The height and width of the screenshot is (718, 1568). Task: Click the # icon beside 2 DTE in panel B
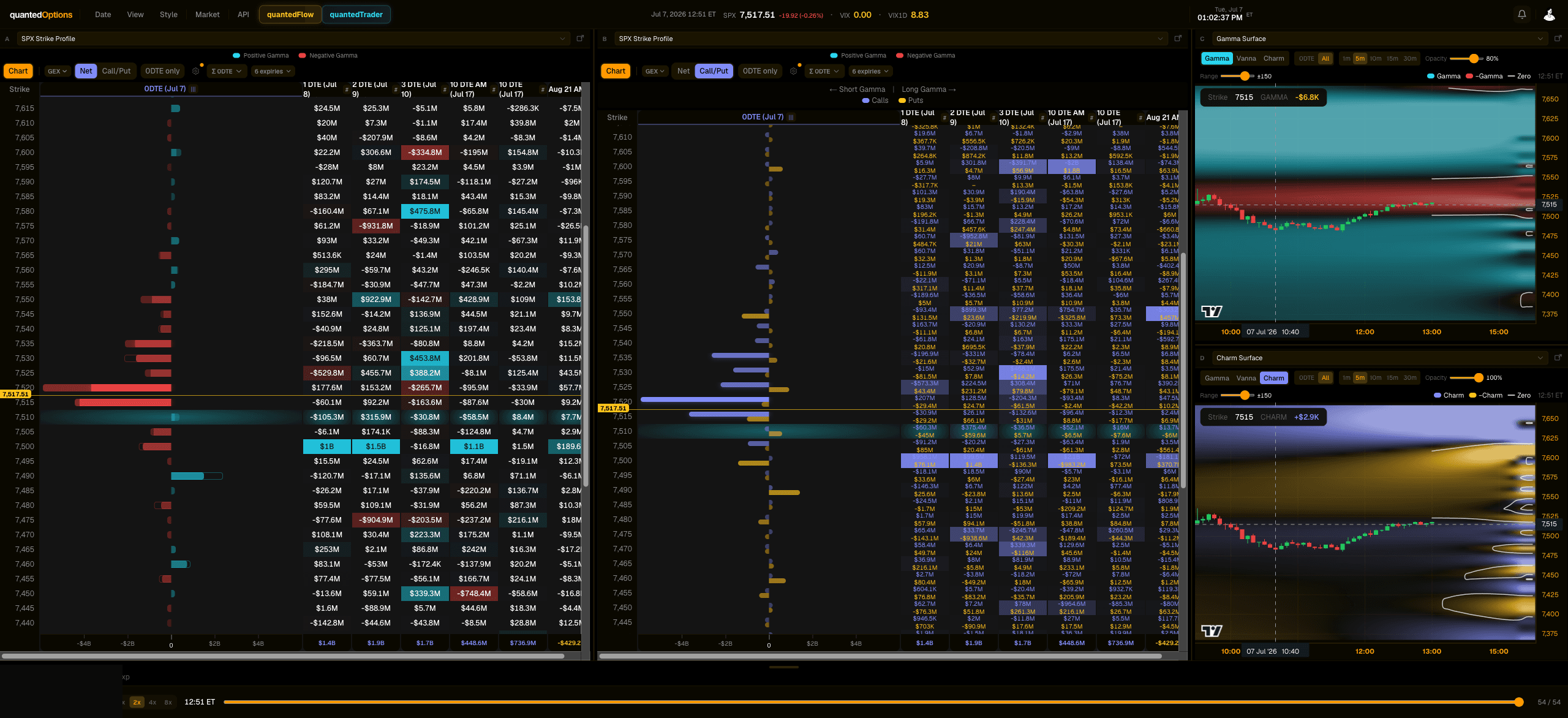click(x=993, y=118)
